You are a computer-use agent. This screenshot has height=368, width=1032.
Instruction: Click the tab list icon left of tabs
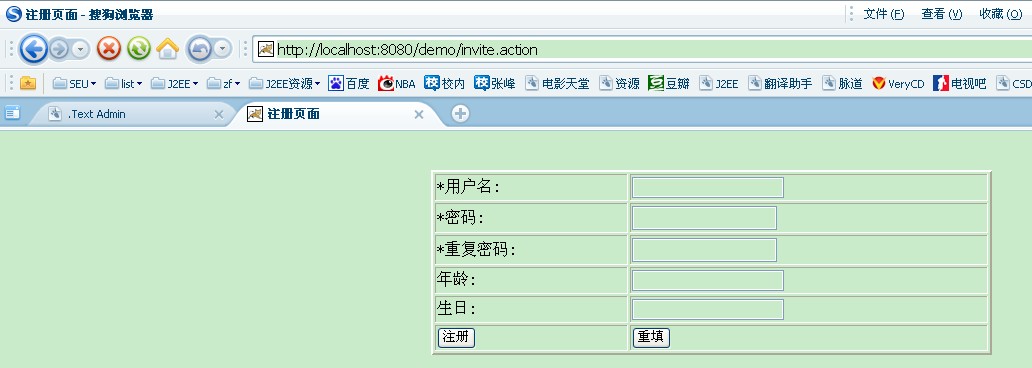12,113
